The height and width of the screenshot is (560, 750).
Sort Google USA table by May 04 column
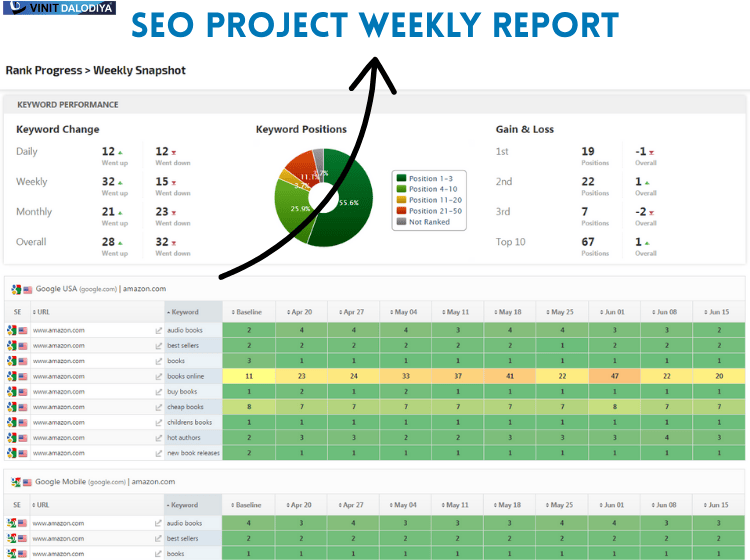406,312
